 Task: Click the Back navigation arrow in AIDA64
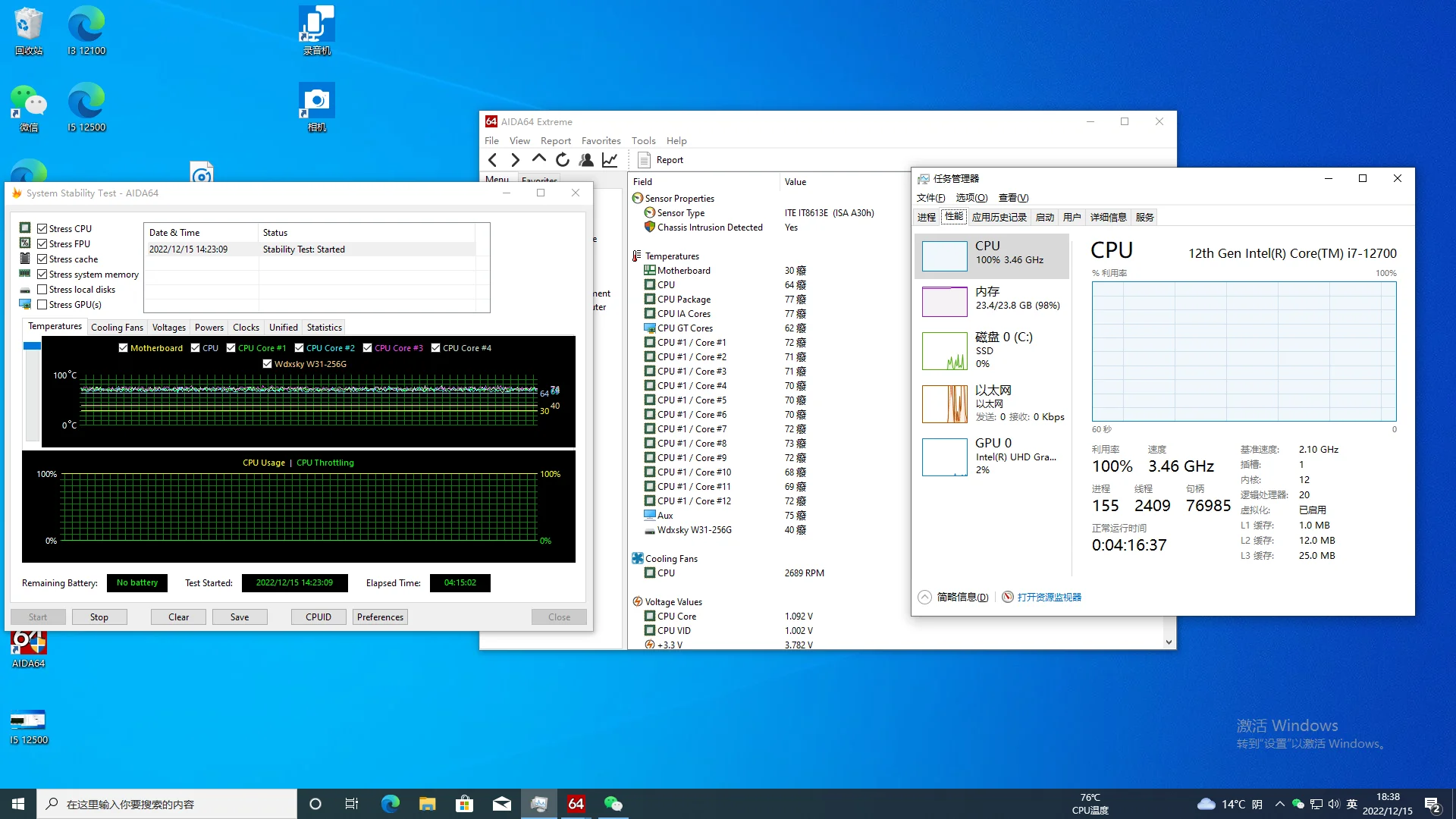(x=491, y=160)
